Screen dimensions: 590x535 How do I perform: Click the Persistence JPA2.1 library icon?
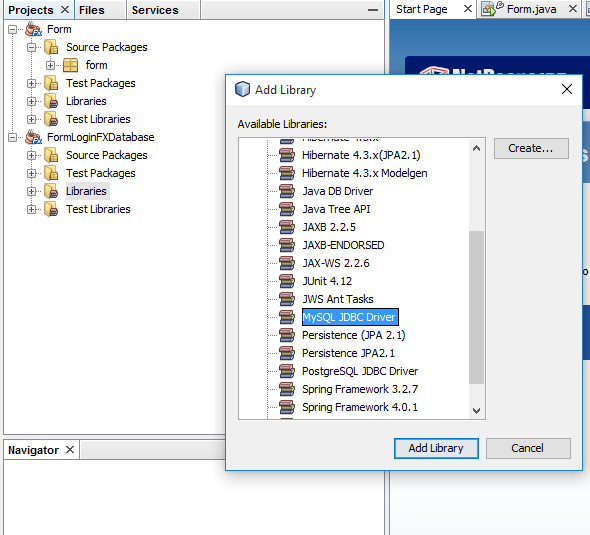[x=287, y=353]
